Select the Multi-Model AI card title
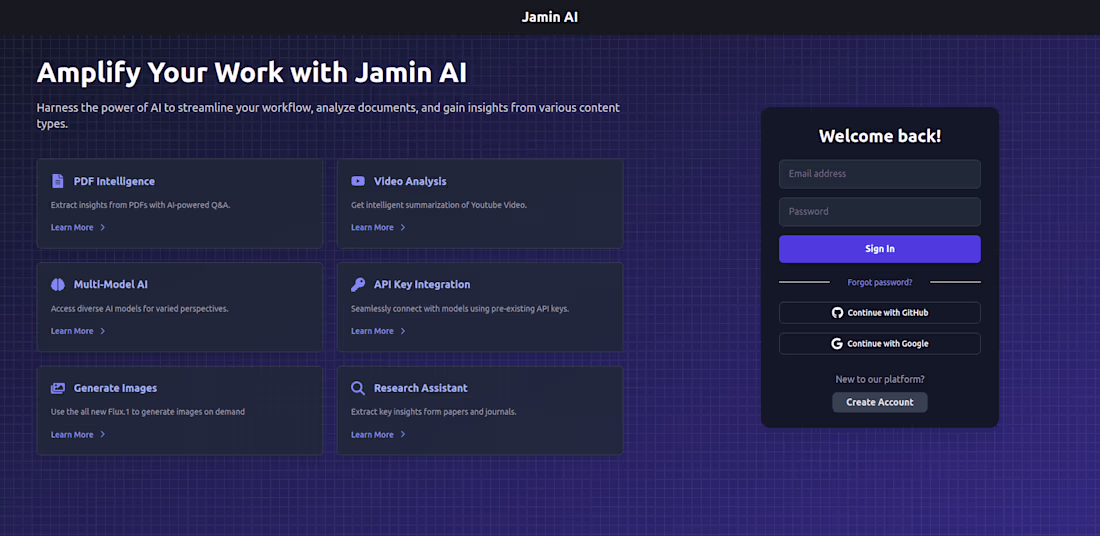The height and width of the screenshot is (536, 1100). pyautogui.click(x=111, y=285)
